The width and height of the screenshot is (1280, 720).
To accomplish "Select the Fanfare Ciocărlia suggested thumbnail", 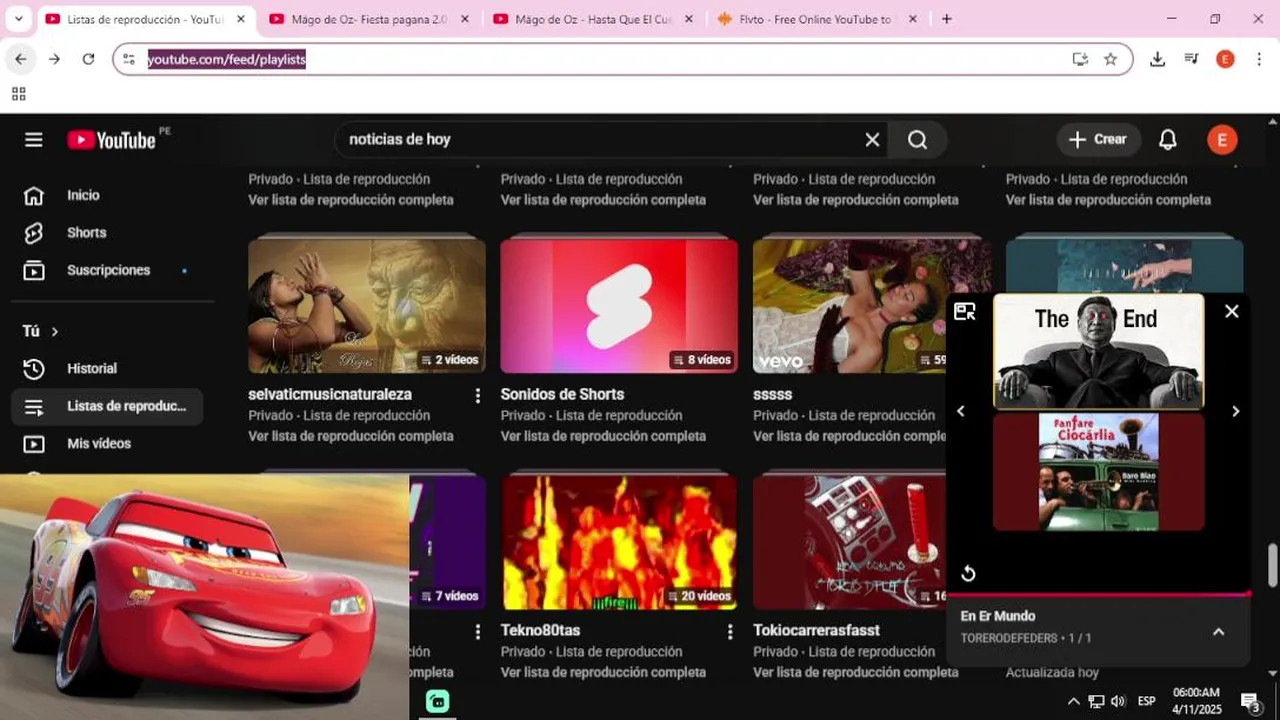I will click(x=1098, y=472).
